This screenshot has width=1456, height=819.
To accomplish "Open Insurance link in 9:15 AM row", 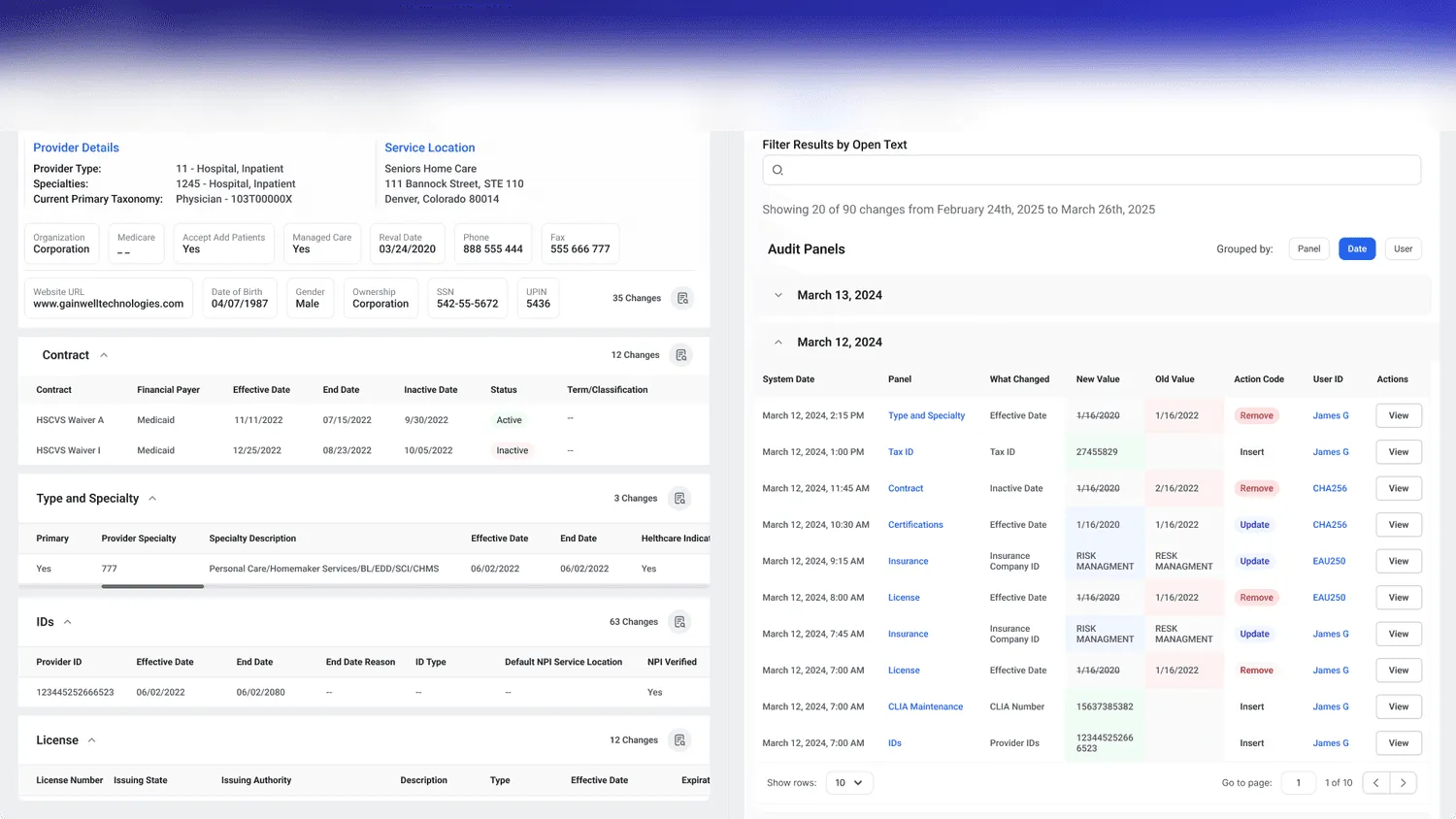I will (908, 561).
